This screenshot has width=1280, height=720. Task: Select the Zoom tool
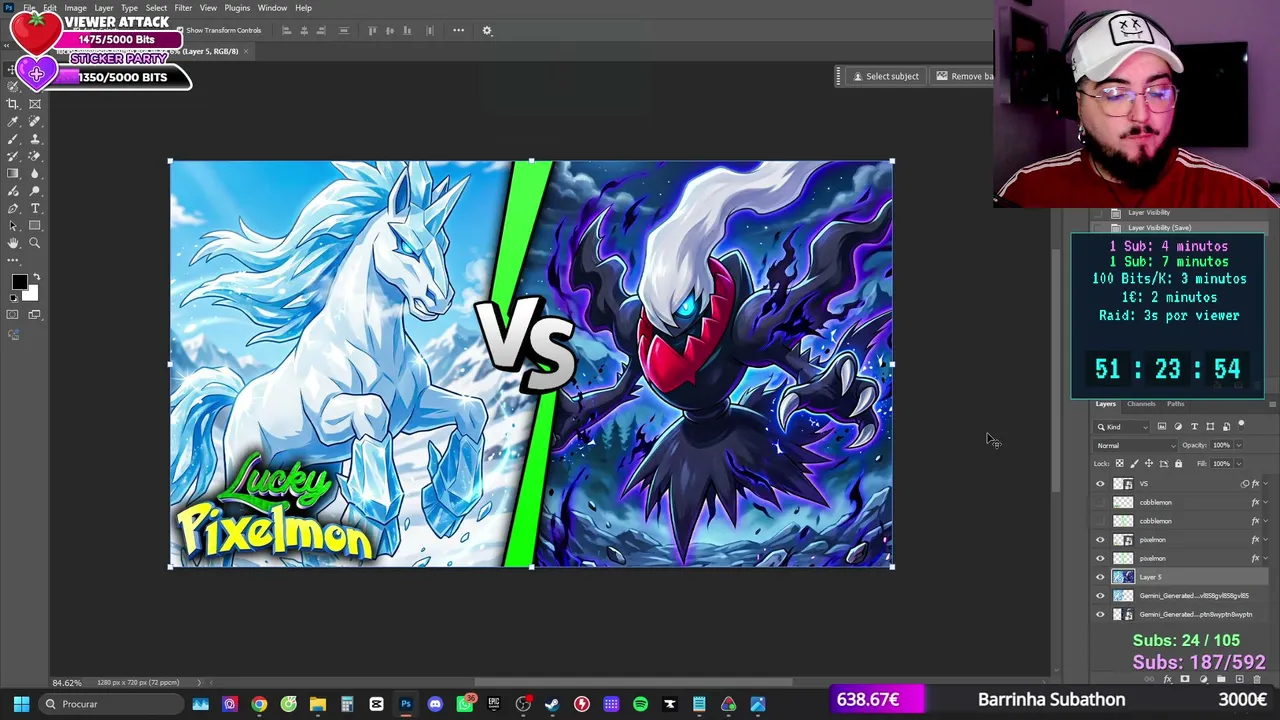tap(35, 243)
